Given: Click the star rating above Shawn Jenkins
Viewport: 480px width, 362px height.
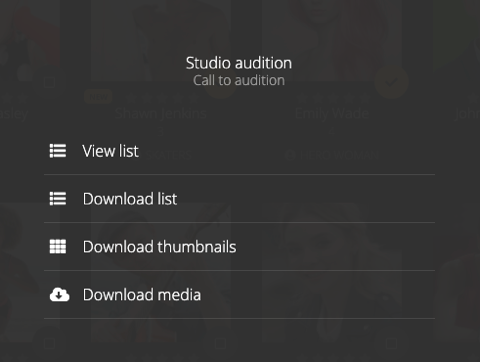Looking at the screenshot, I should 161,97.
